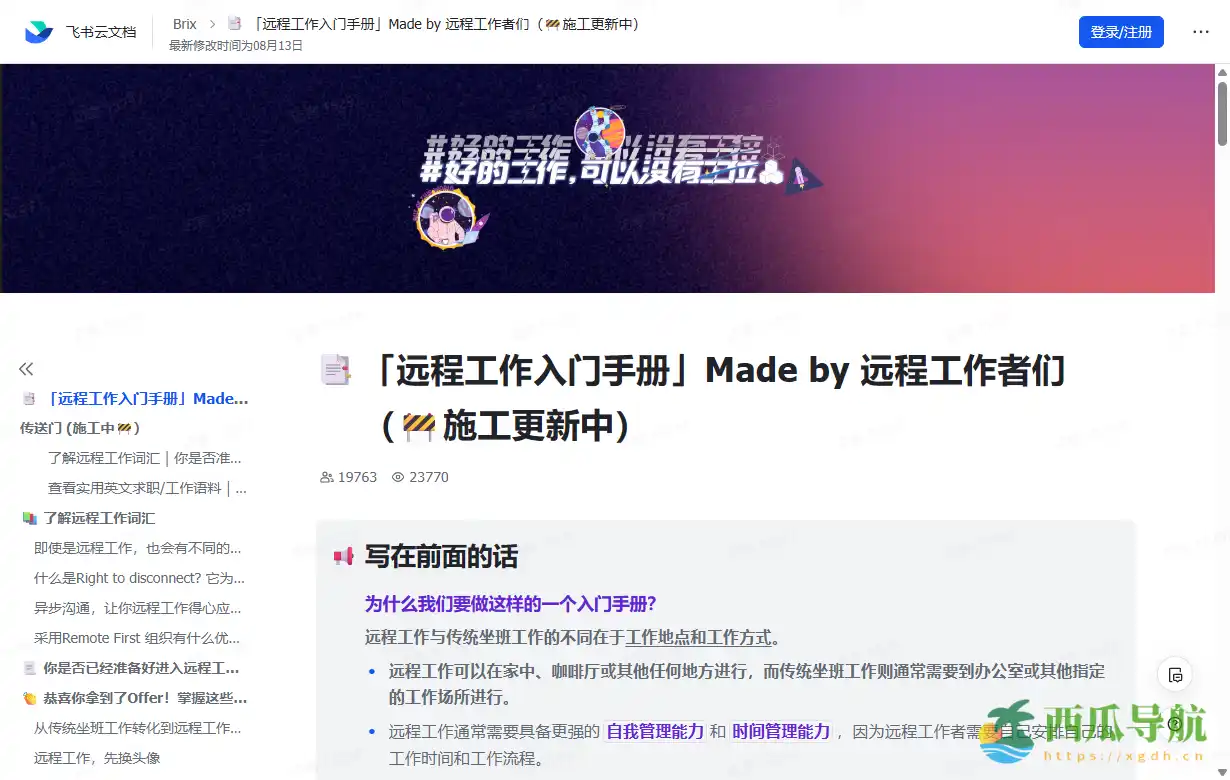Click the document page icon beside the breadcrumb title
Image resolution: width=1230 pixels, height=780 pixels.
(234, 23)
